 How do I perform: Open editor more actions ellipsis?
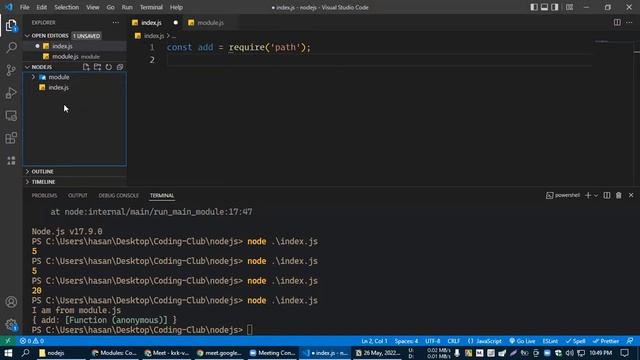(629, 23)
